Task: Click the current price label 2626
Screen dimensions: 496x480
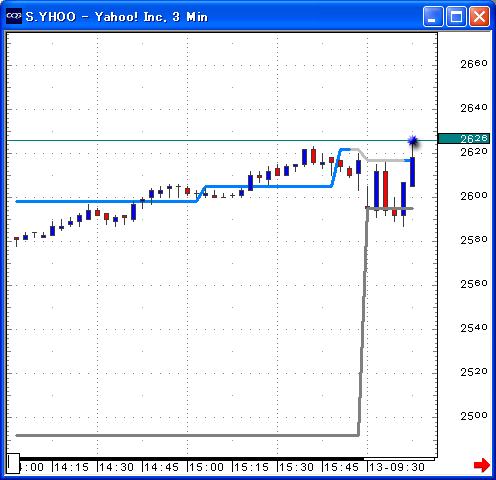Action: (464, 138)
